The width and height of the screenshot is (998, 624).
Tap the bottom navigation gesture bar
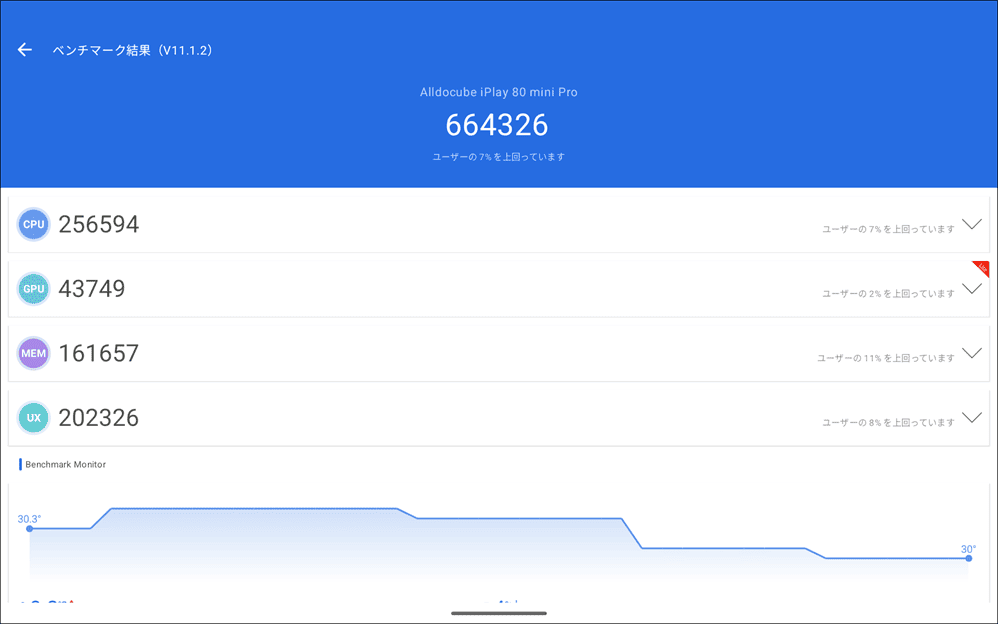tap(499, 613)
